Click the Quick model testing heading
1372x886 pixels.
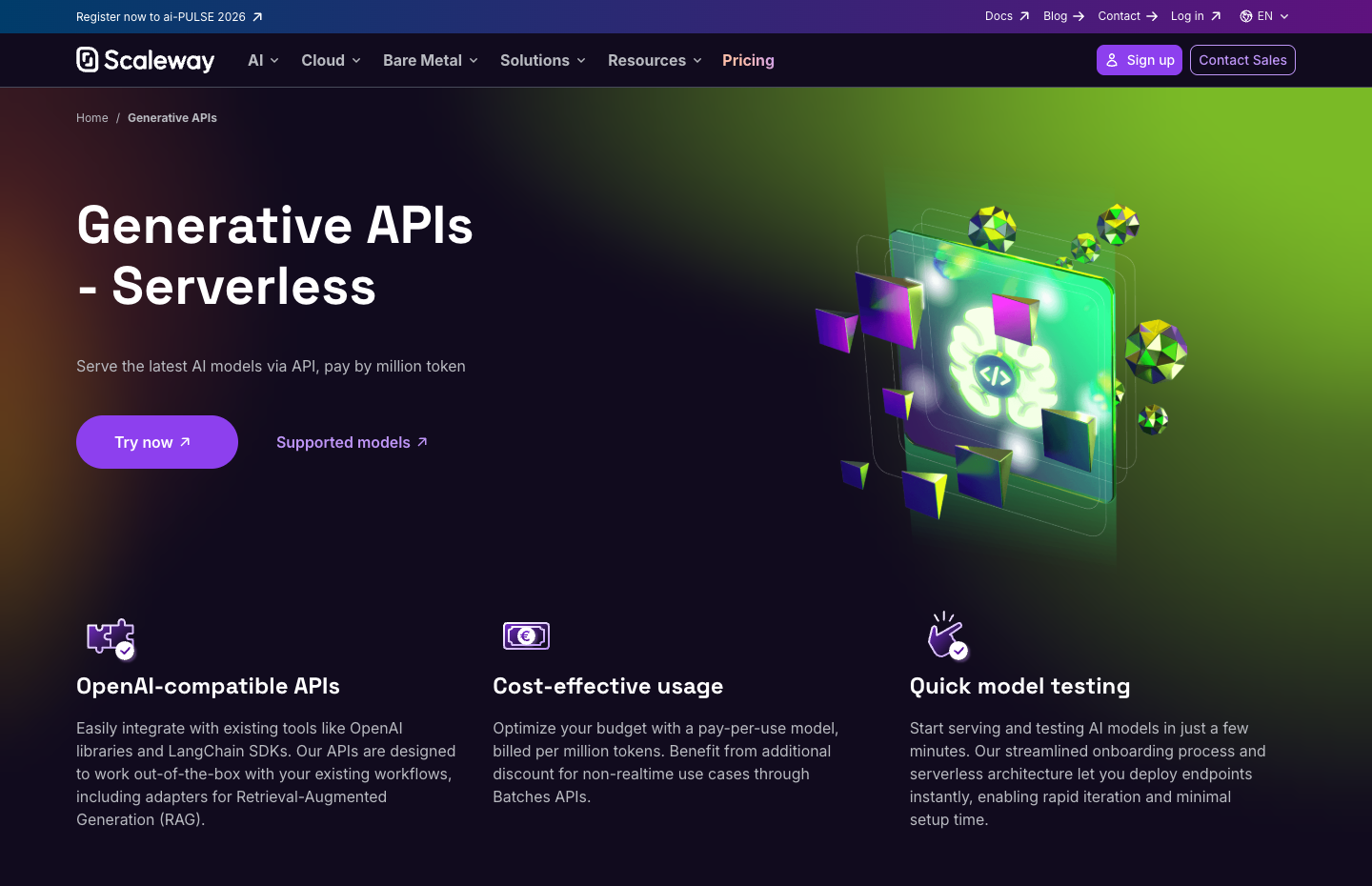[1019, 686]
